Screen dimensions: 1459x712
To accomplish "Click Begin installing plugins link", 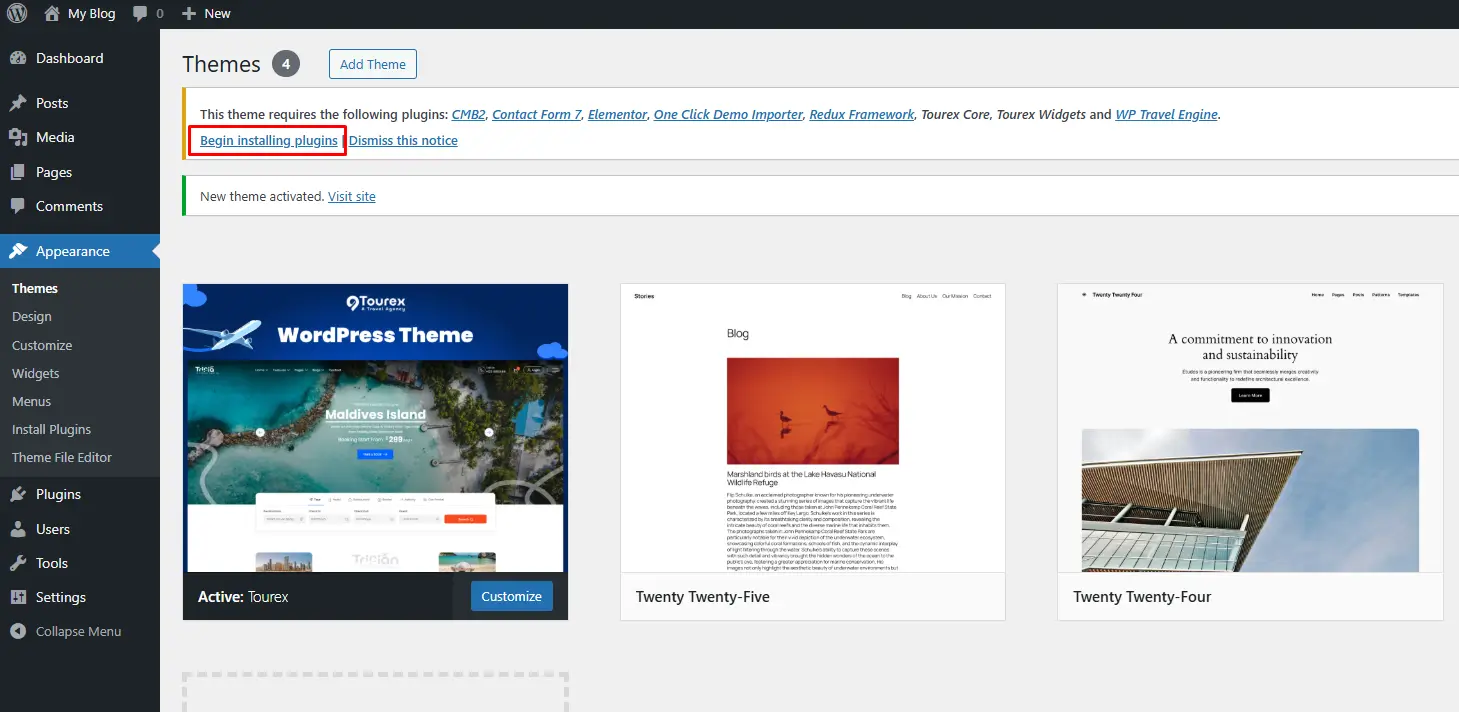I will 269,140.
